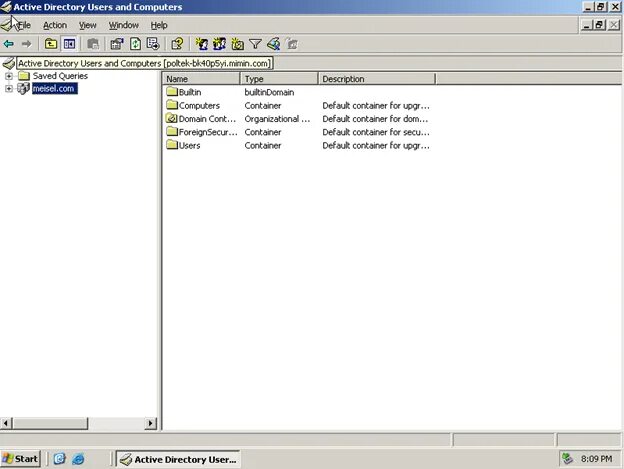Click tree pane scrollbar left arrow
This screenshot has height=469, width=624.
tap(6, 423)
